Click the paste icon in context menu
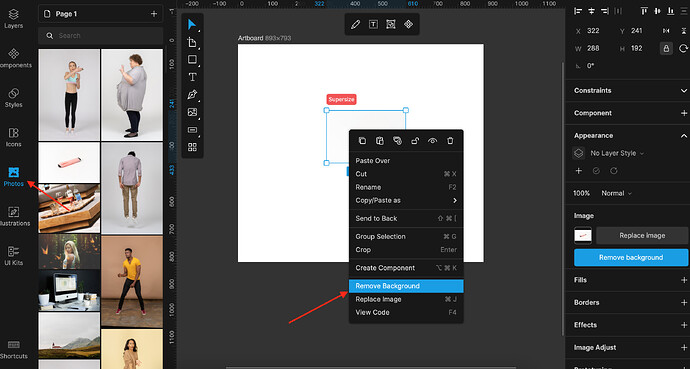This screenshot has height=369, width=690. [x=379, y=141]
